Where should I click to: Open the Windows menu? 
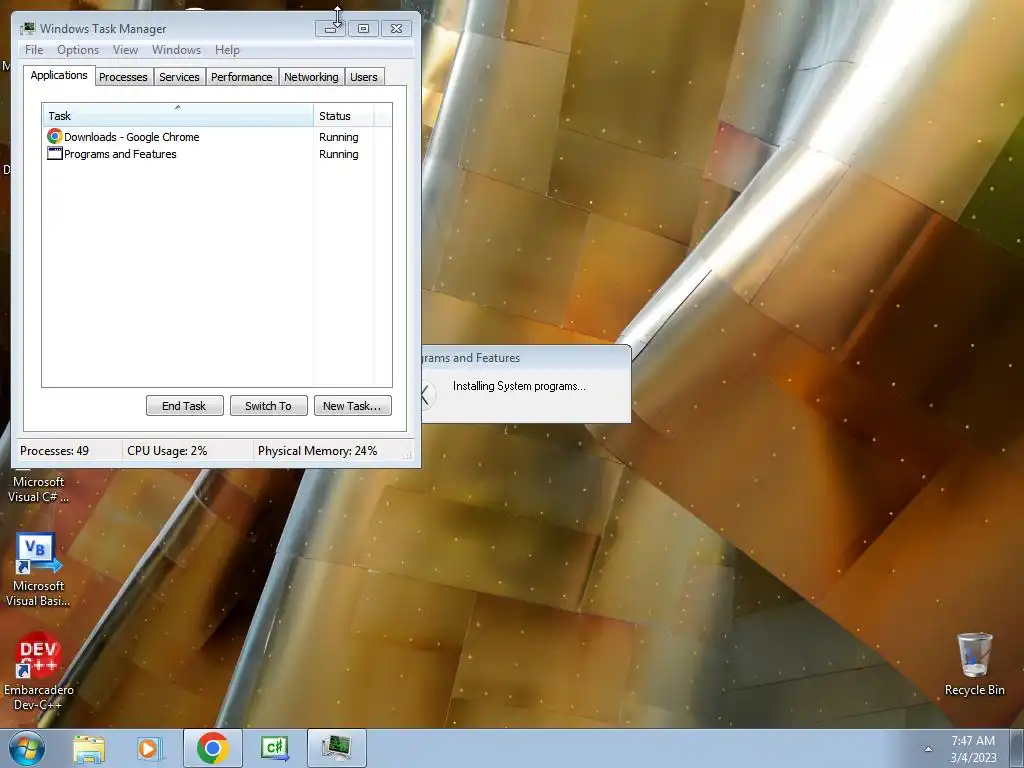(176, 50)
